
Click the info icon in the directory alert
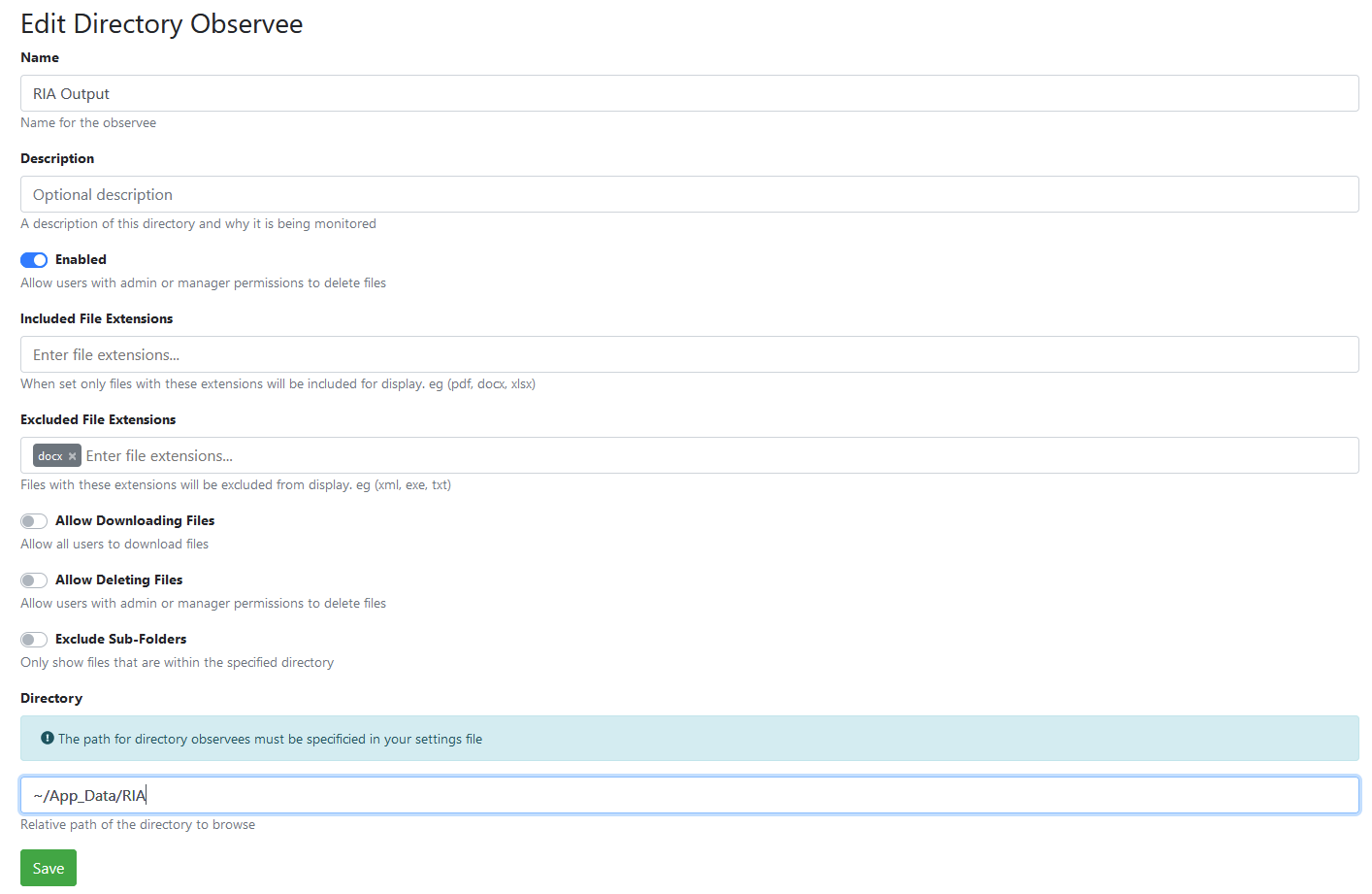point(48,739)
